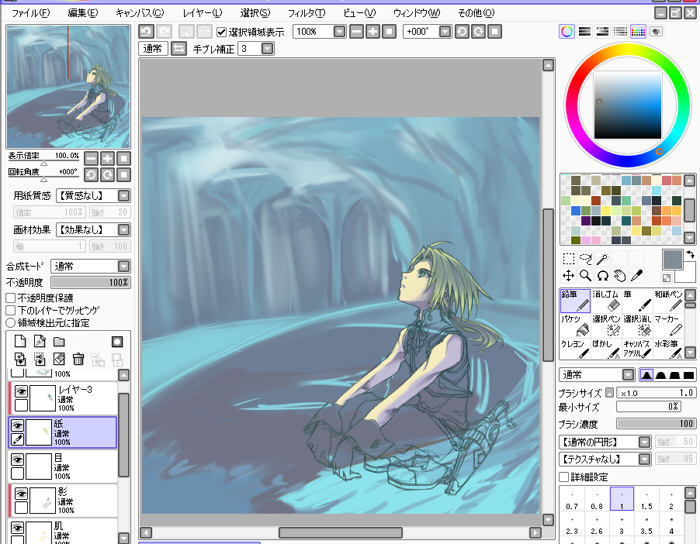
Task: Enable 下のレイヤーでクリッピング checkbox
Action: coord(11,310)
